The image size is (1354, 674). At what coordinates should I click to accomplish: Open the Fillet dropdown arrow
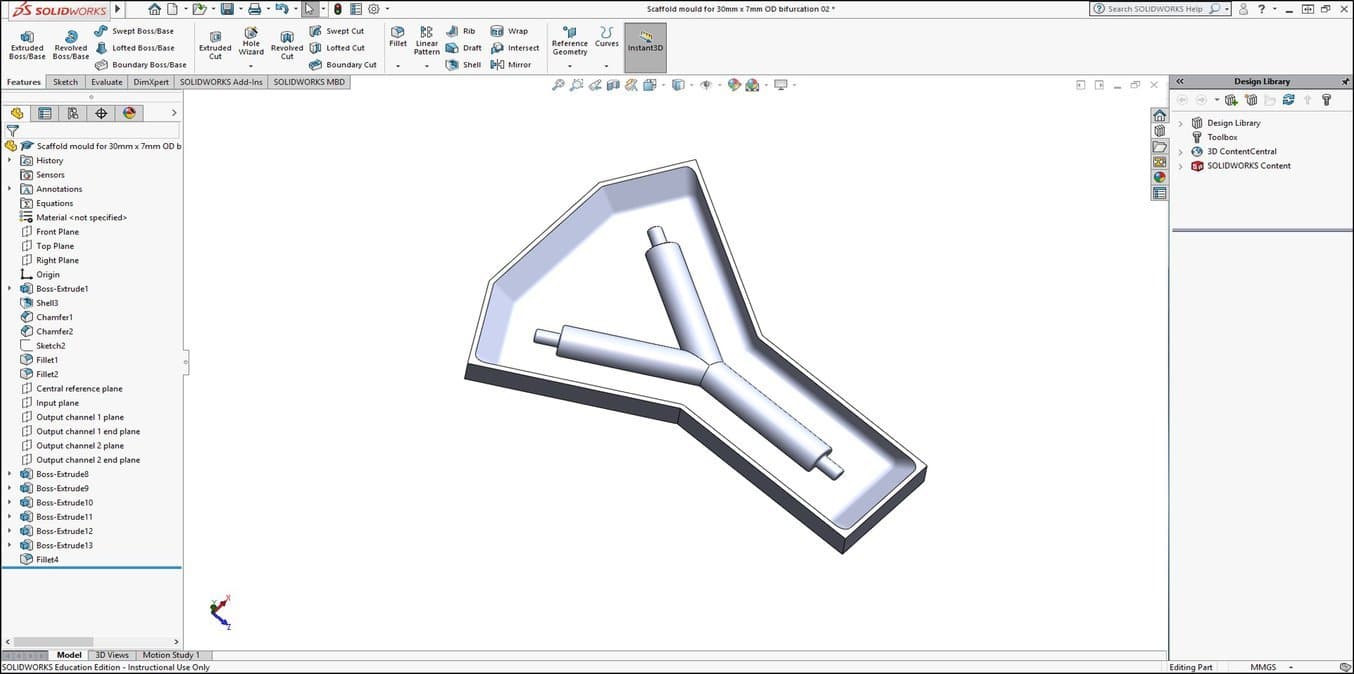tap(398, 66)
